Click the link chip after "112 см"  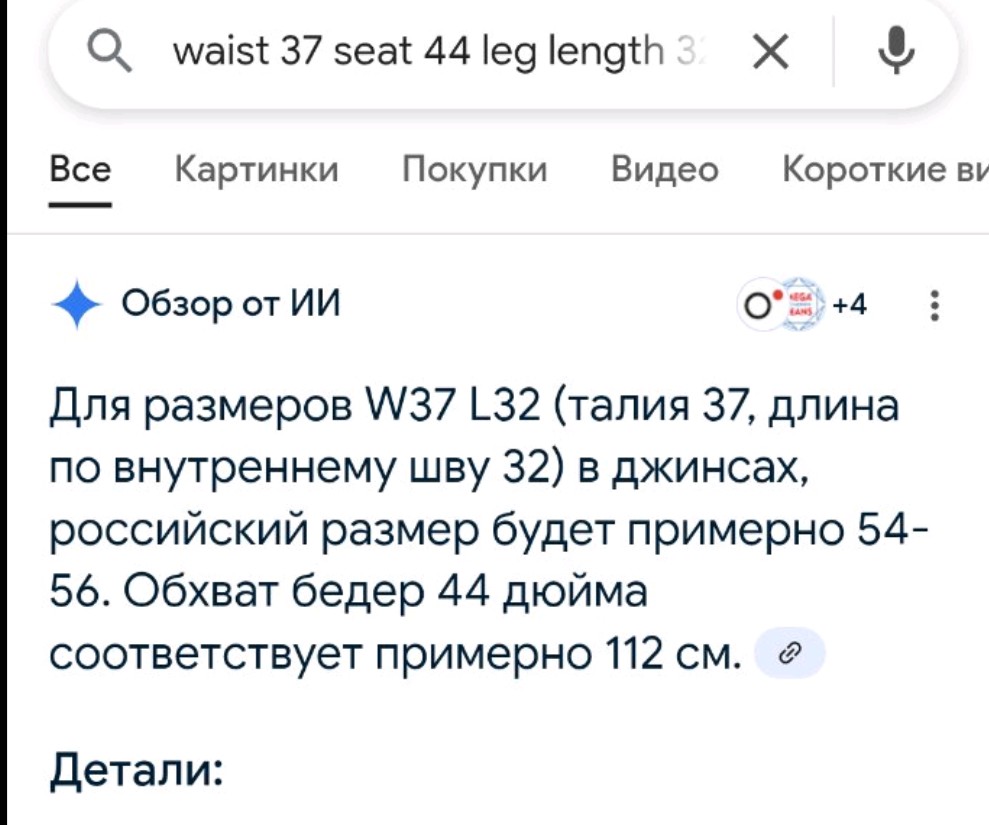[789, 653]
